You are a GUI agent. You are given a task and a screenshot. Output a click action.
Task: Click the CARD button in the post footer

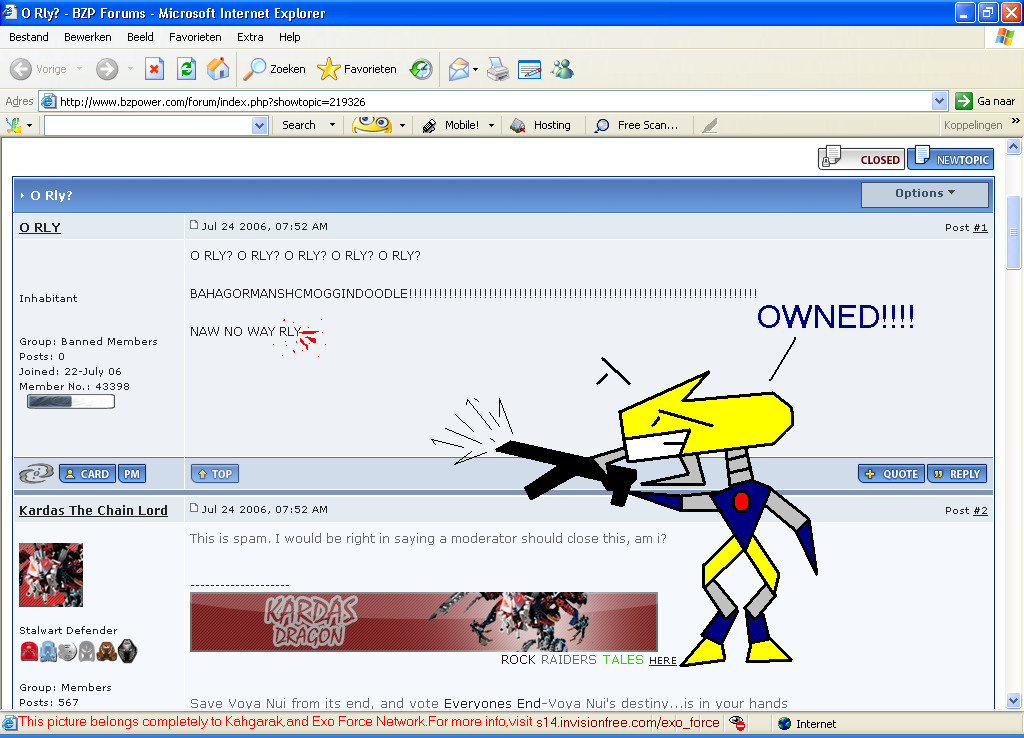[x=87, y=473]
